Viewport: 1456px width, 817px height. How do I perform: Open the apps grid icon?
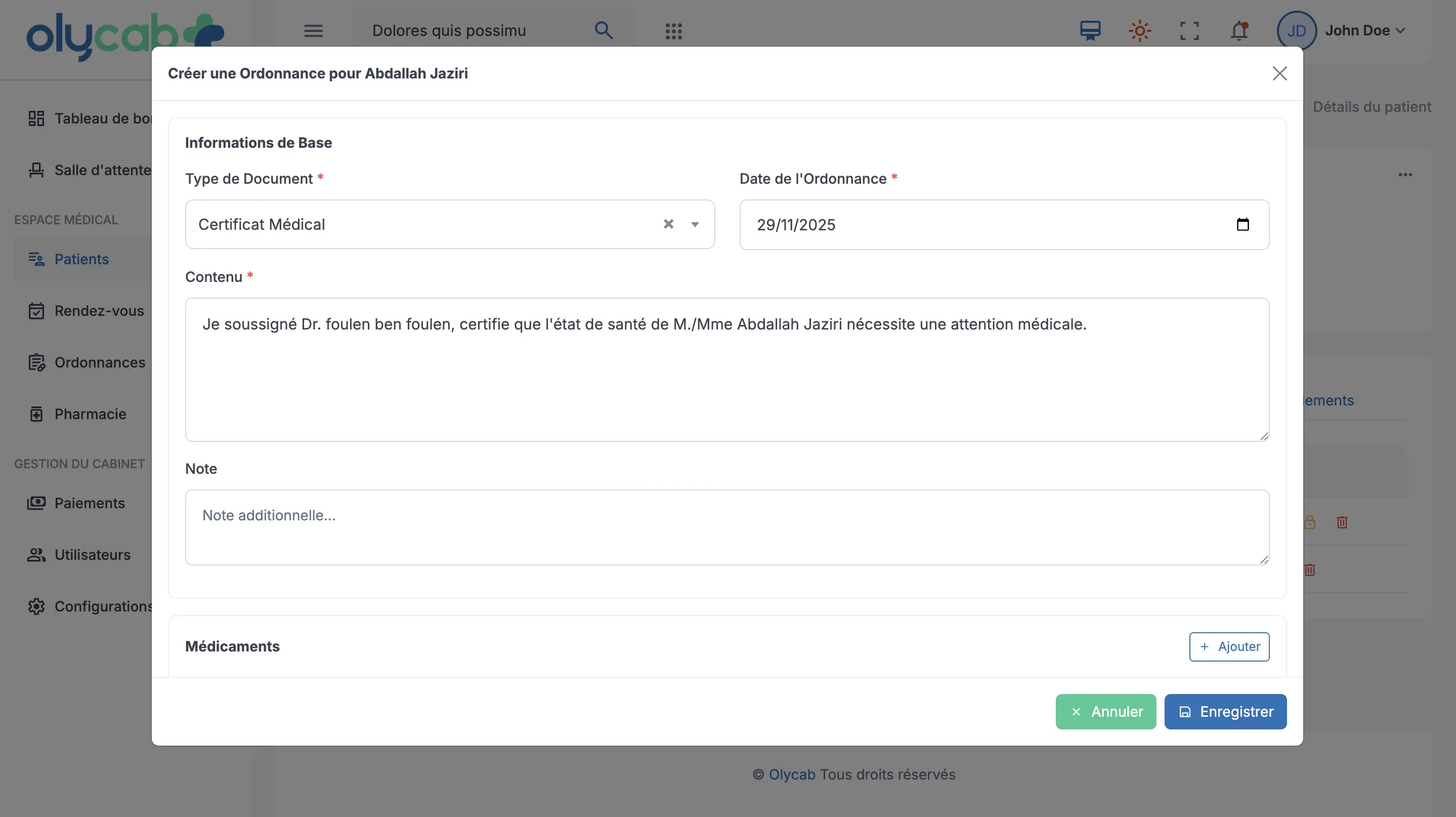(x=673, y=31)
